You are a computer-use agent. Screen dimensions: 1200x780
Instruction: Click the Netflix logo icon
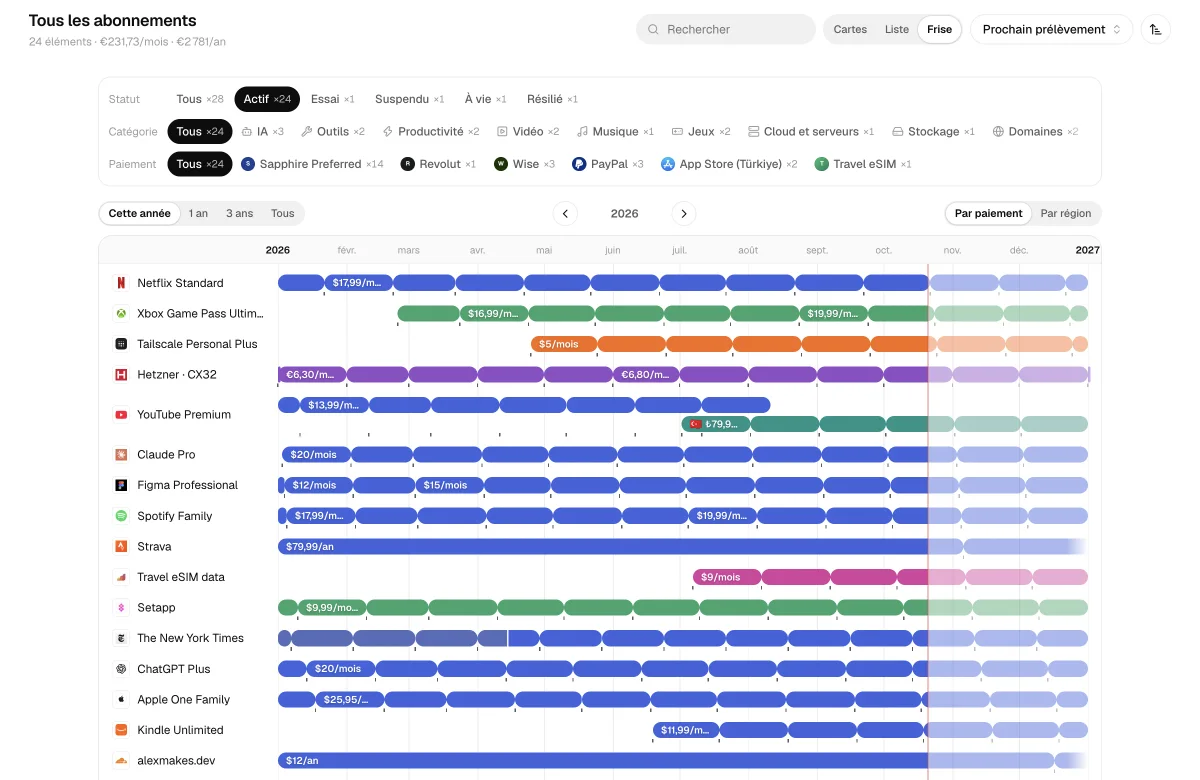pyautogui.click(x=121, y=283)
